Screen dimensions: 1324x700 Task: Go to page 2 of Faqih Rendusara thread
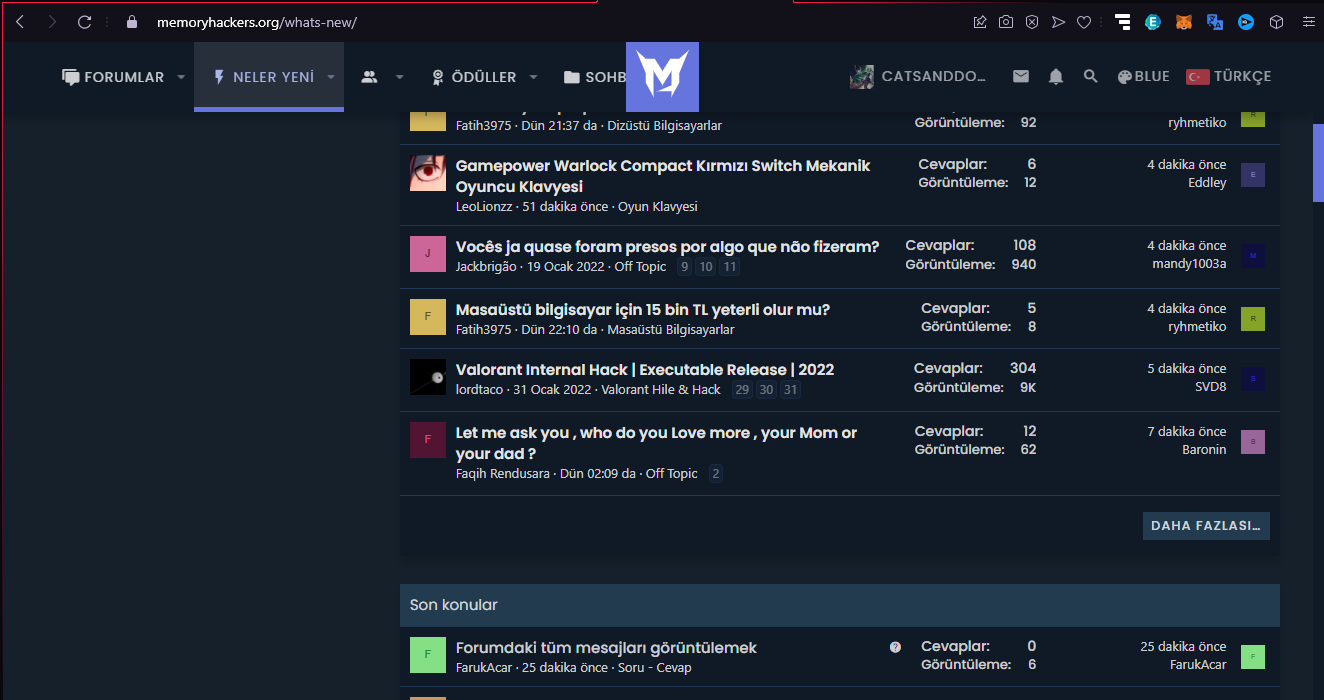click(x=715, y=474)
